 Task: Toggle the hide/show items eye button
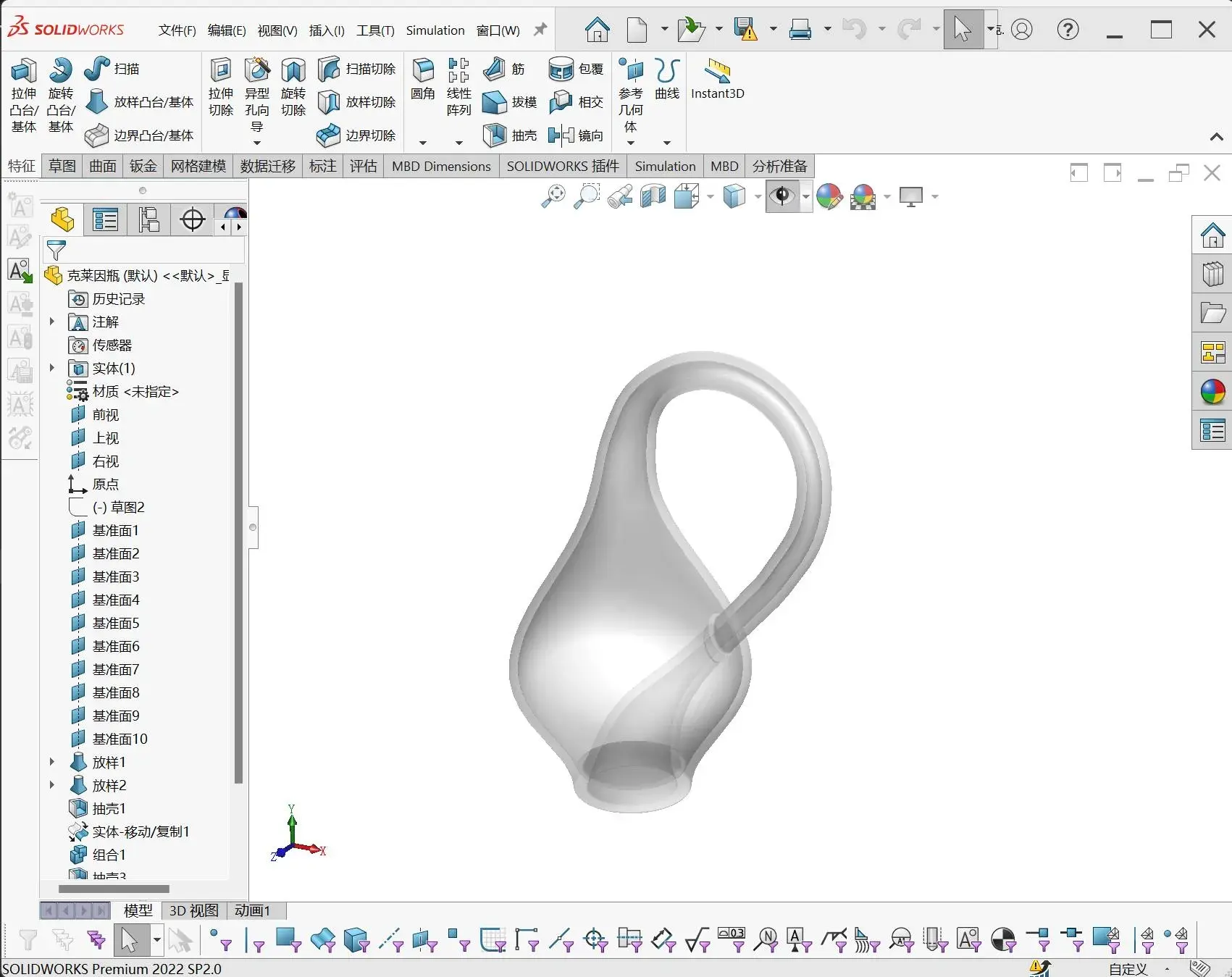(x=782, y=196)
